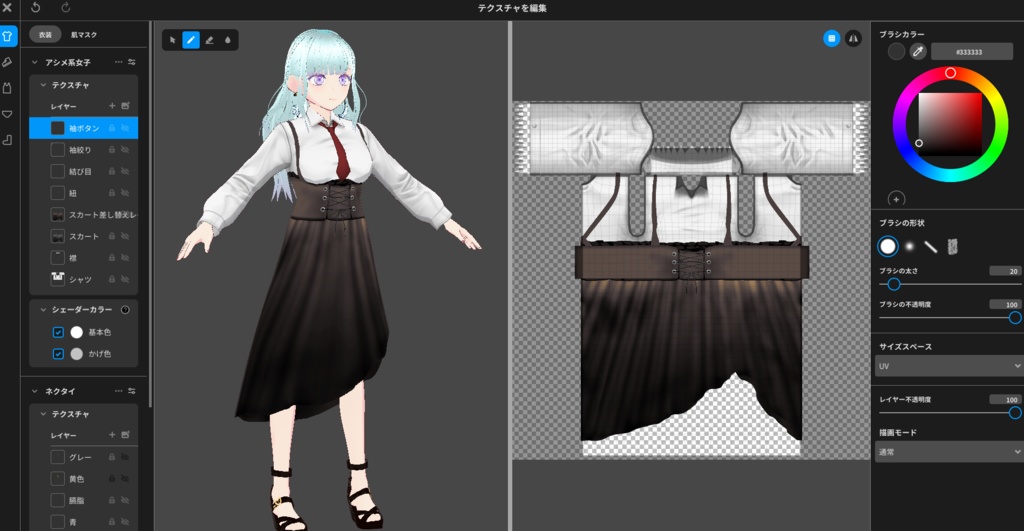Viewport: 1024px width, 531px height.
Task: Show the 紐 layer
Action: 125,193
